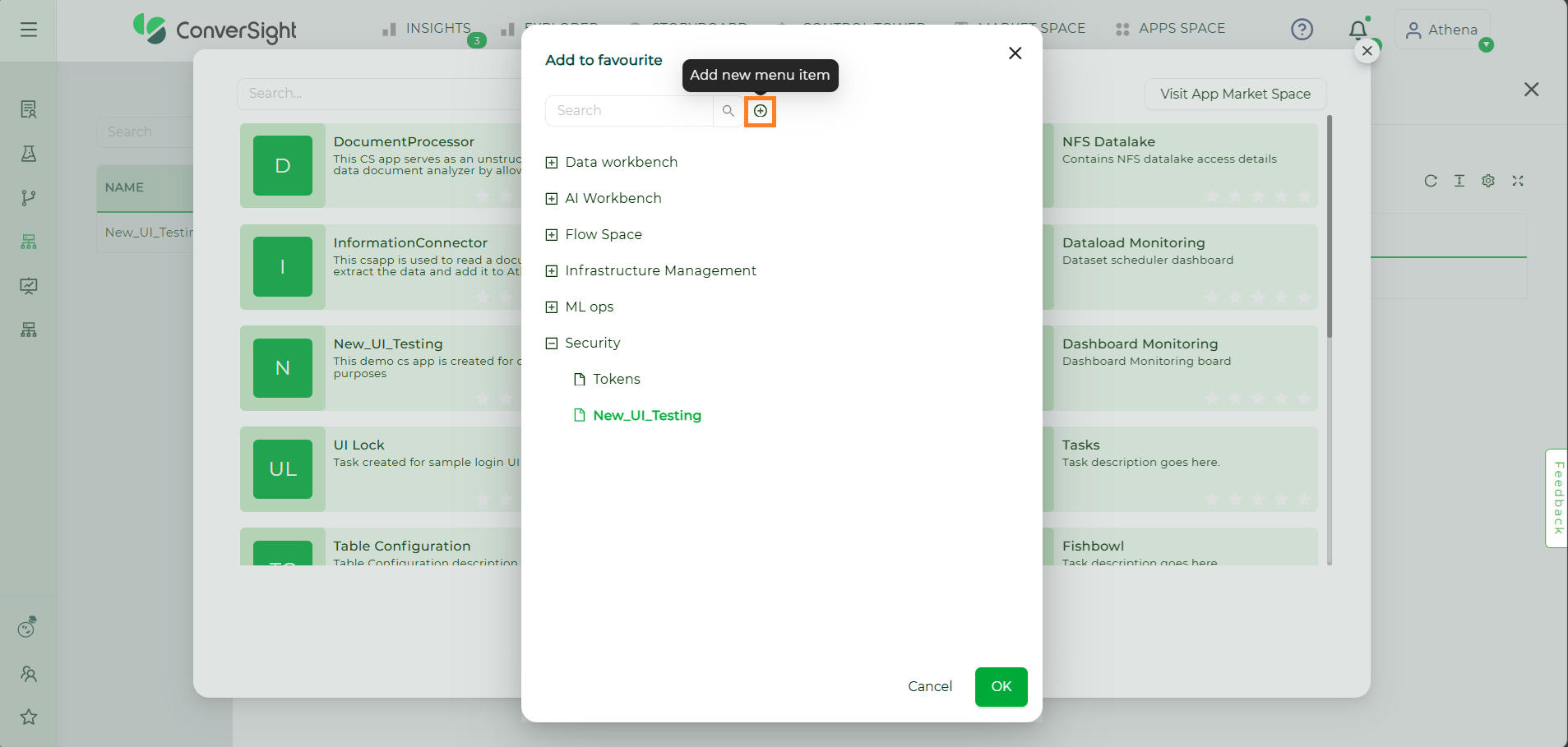The height and width of the screenshot is (747, 1568).
Task: Open the sidebar face icon with notification dot
Action: click(28, 627)
